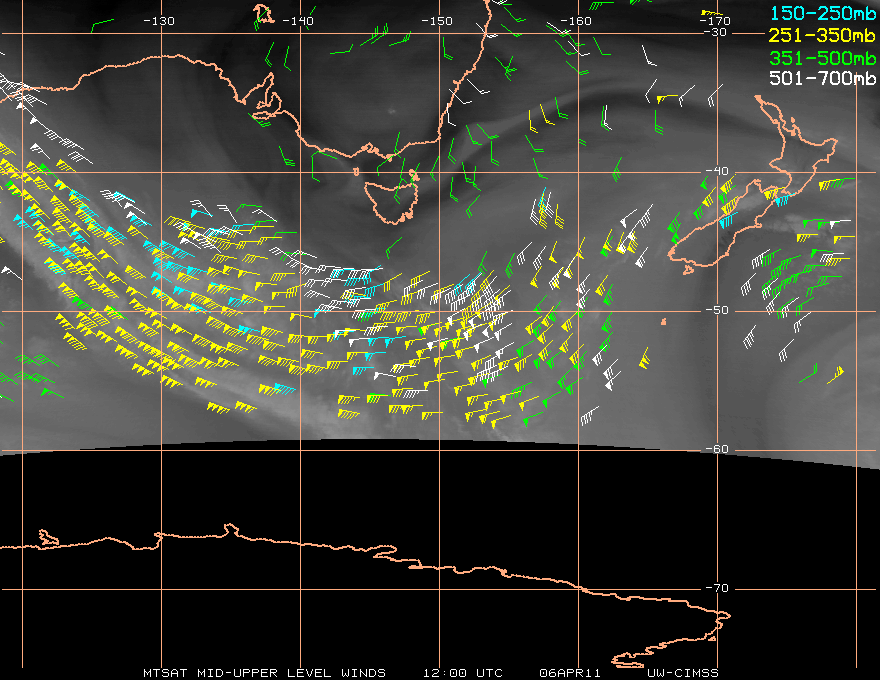880x680 pixels.
Task: Click the -150 longitude label
Action: [x=437, y=21]
